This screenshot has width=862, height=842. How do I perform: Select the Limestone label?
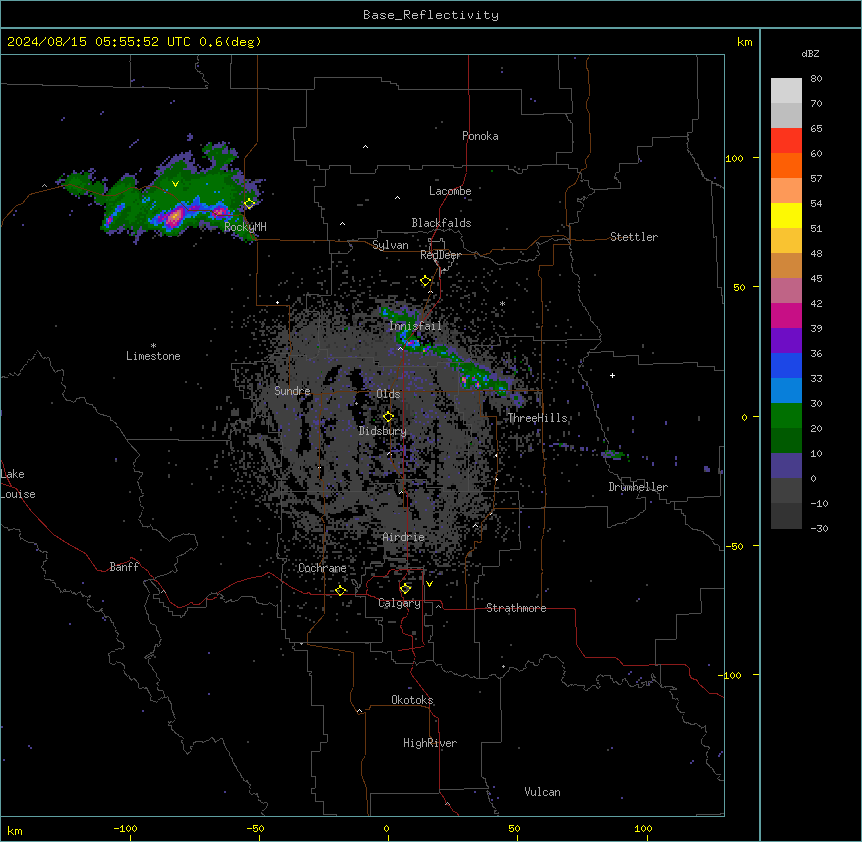[x=153, y=356]
